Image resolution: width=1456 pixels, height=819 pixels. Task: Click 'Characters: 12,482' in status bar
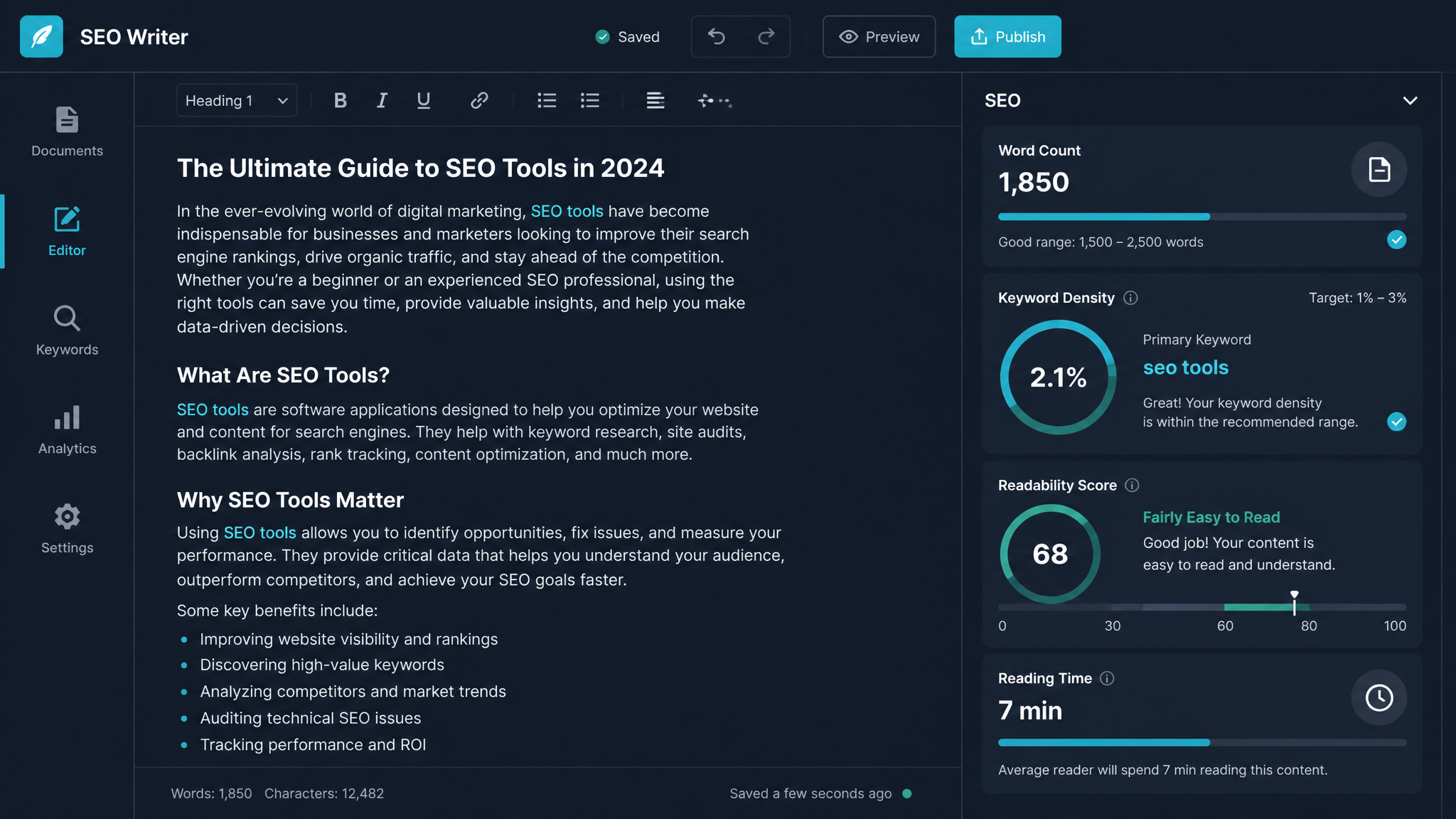(x=324, y=793)
